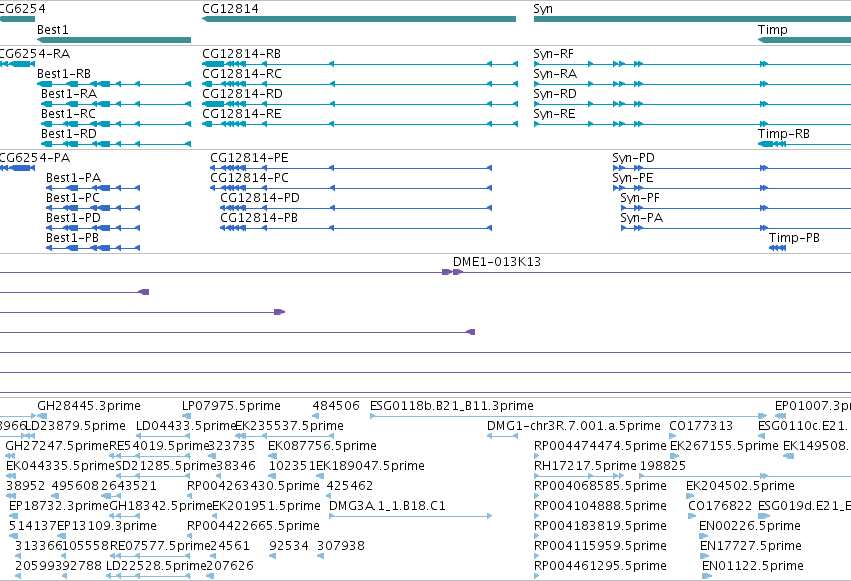Select the RP004461295.5prime feature

537,576
